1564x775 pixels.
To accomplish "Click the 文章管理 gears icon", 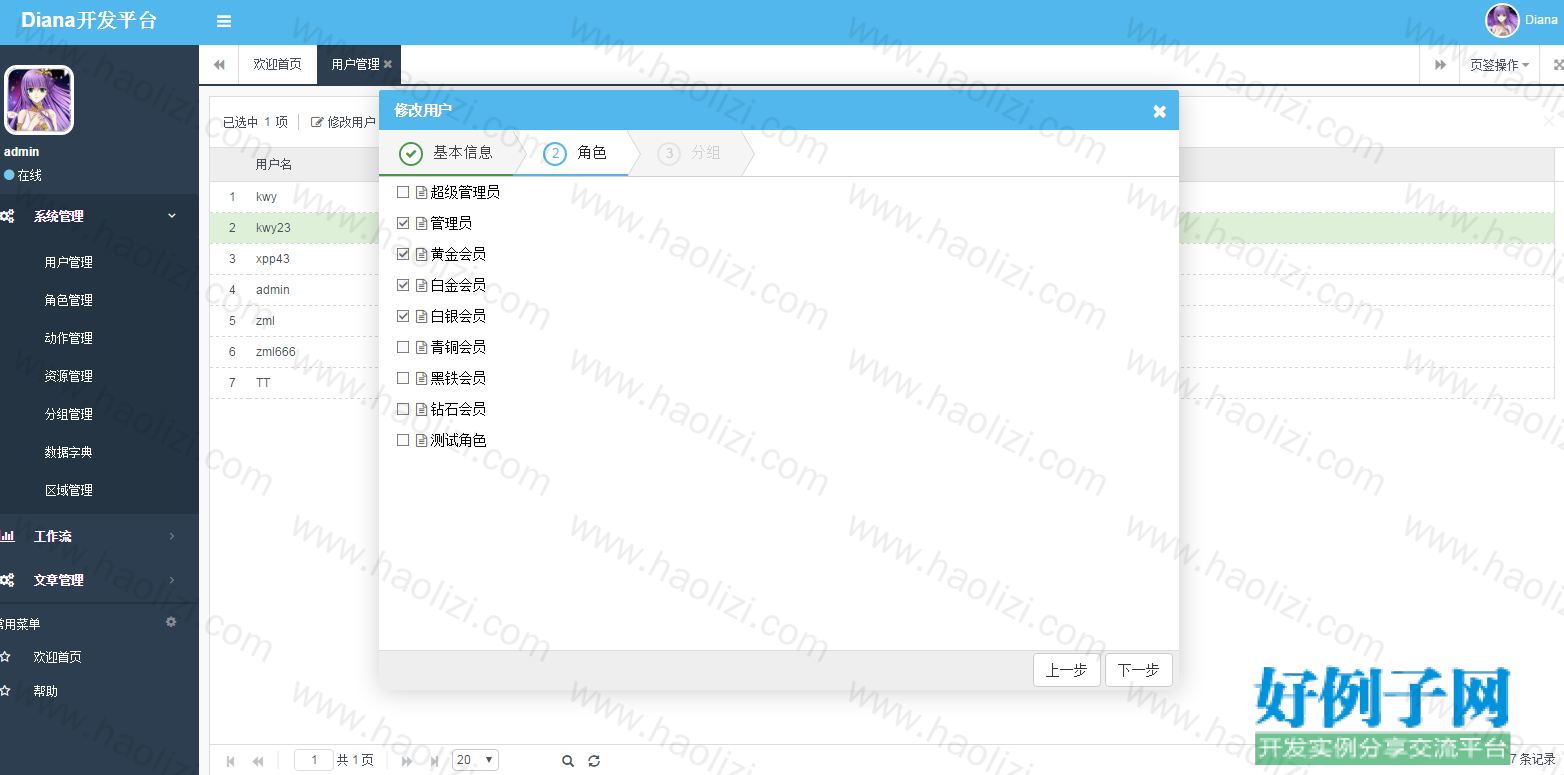I will click(x=7, y=580).
